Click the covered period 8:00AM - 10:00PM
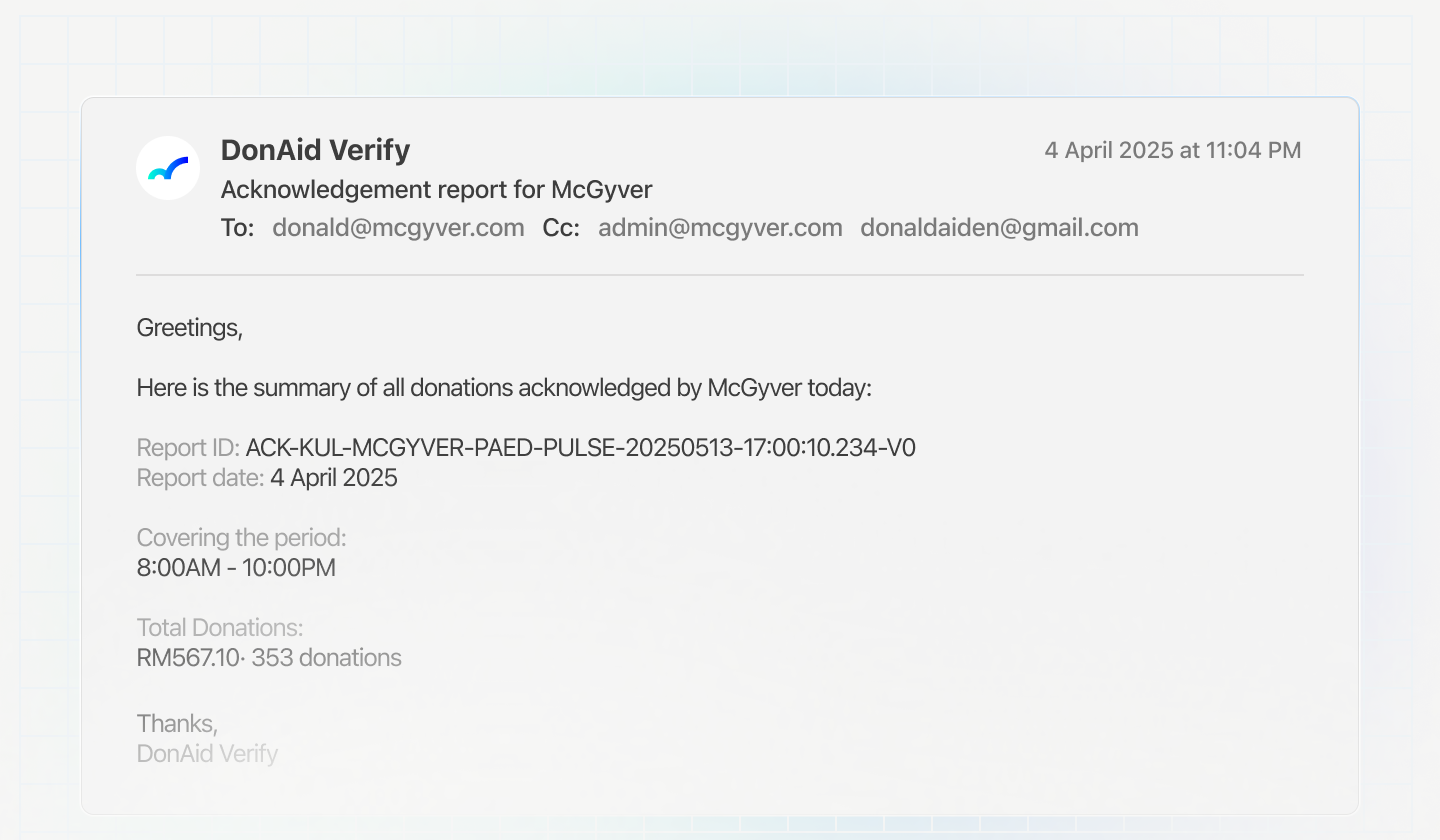The height and width of the screenshot is (840, 1440). point(236,568)
